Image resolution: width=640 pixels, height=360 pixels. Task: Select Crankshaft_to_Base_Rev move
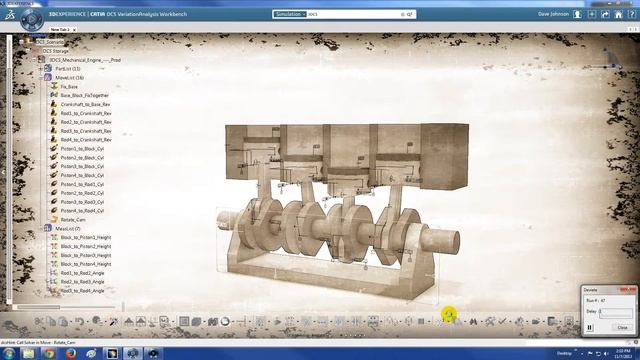(x=85, y=104)
